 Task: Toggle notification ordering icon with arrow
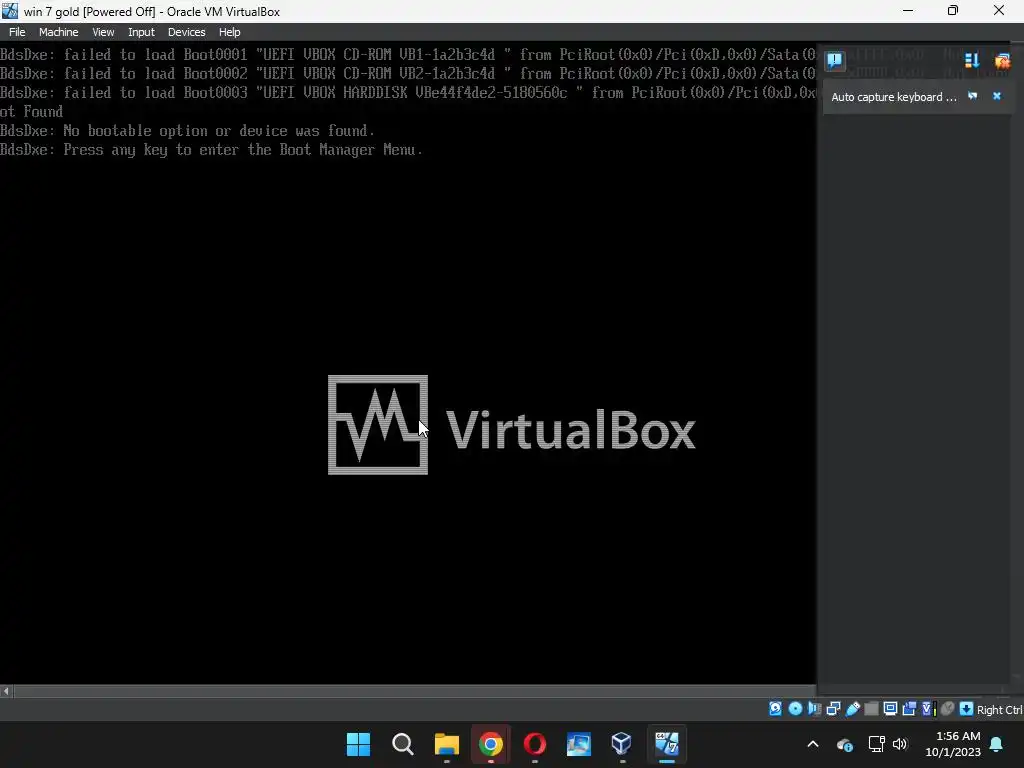coord(972,61)
